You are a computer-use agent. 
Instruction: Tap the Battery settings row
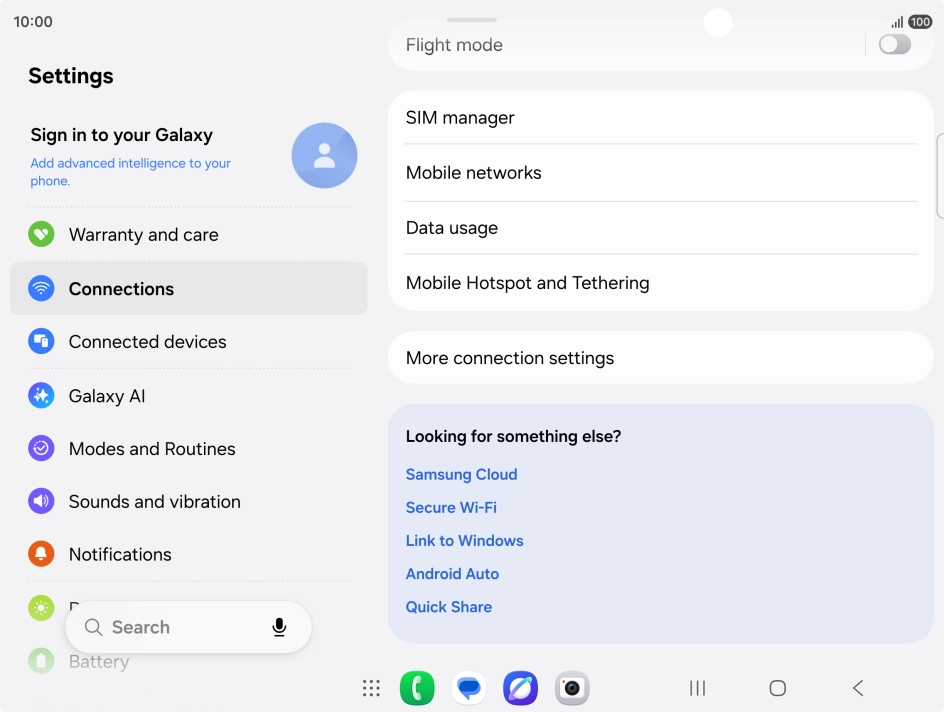pyautogui.click(x=188, y=661)
